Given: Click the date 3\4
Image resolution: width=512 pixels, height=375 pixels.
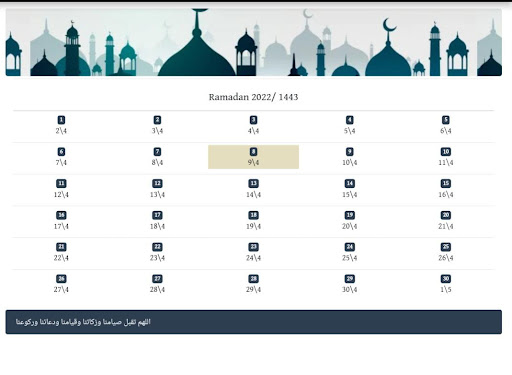Looking at the screenshot, I should (x=157, y=131).
